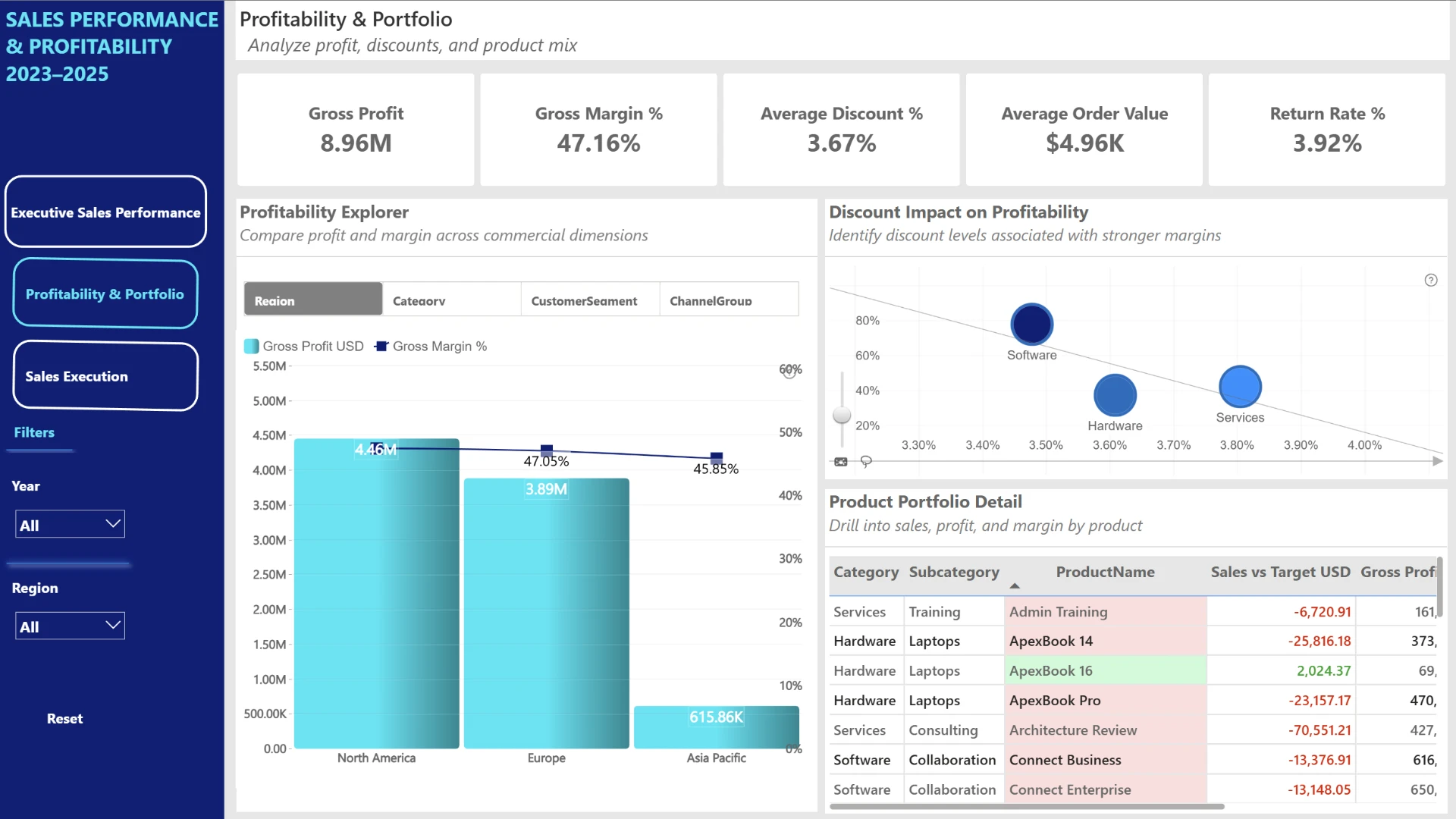Image resolution: width=1456 pixels, height=819 pixels.
Task: Click the -25,816.18 sales vs target value
Action: tap(1319, 642)
